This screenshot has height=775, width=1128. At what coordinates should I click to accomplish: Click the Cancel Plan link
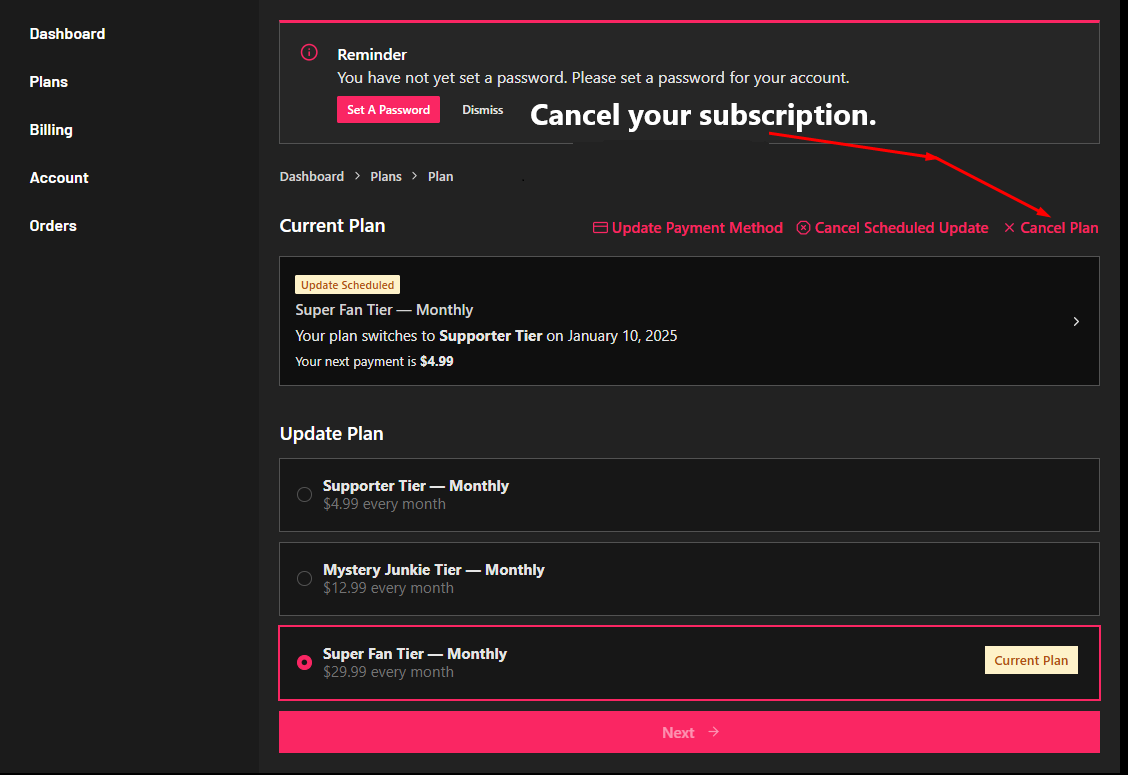tap(1051, 227)
